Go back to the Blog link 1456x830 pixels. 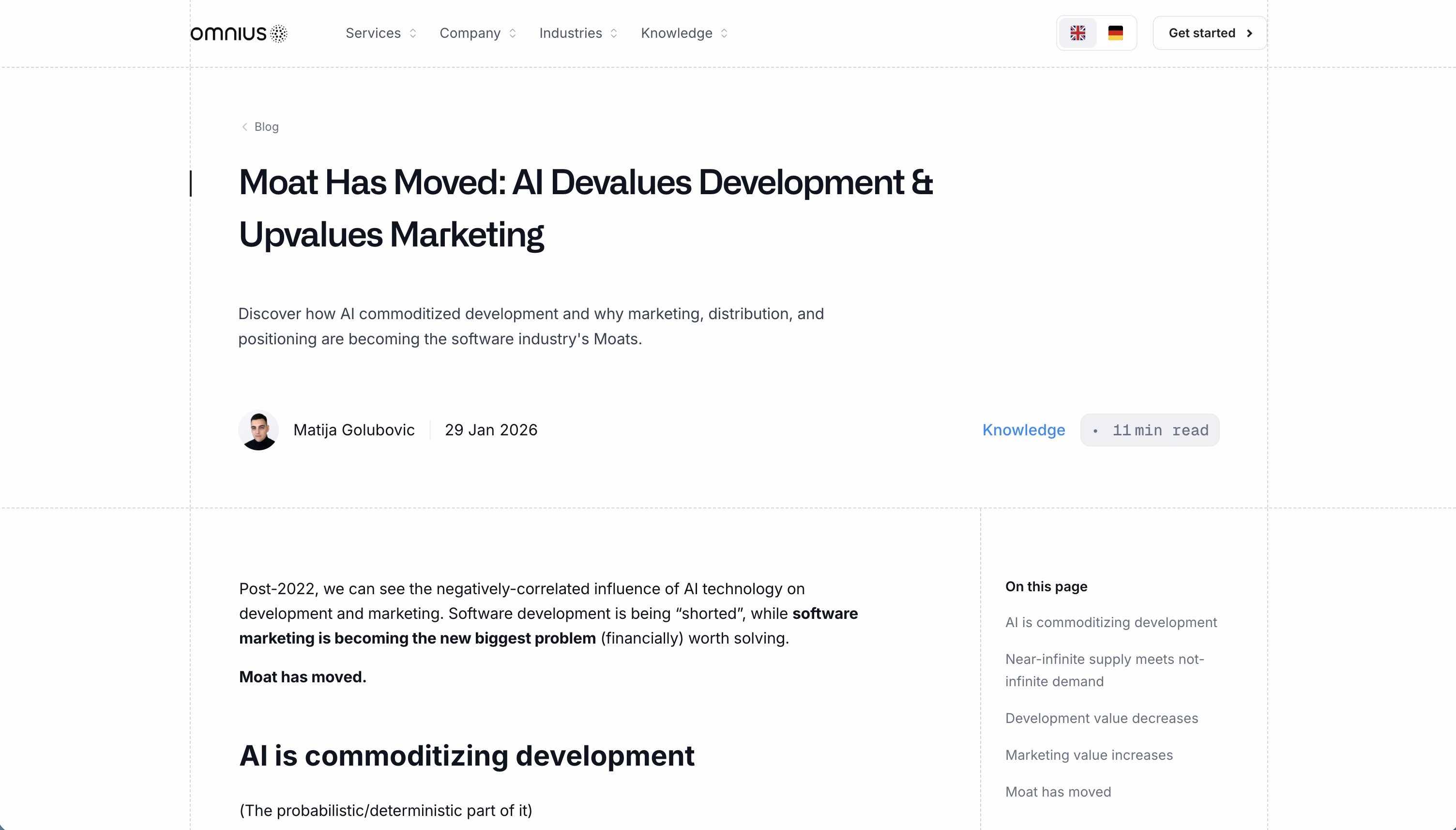point(266,126)
